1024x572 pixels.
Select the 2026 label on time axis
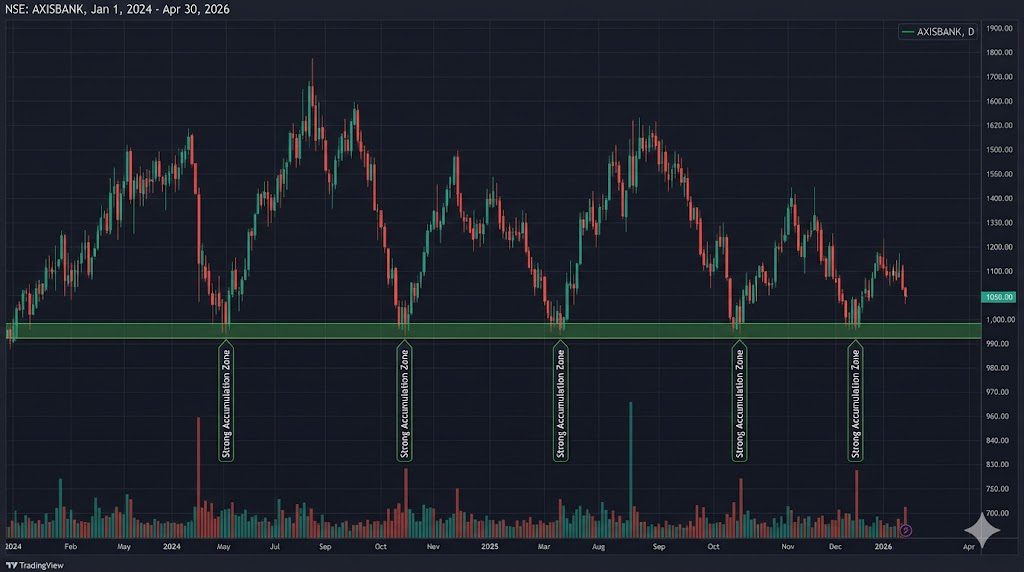point(883,548)
